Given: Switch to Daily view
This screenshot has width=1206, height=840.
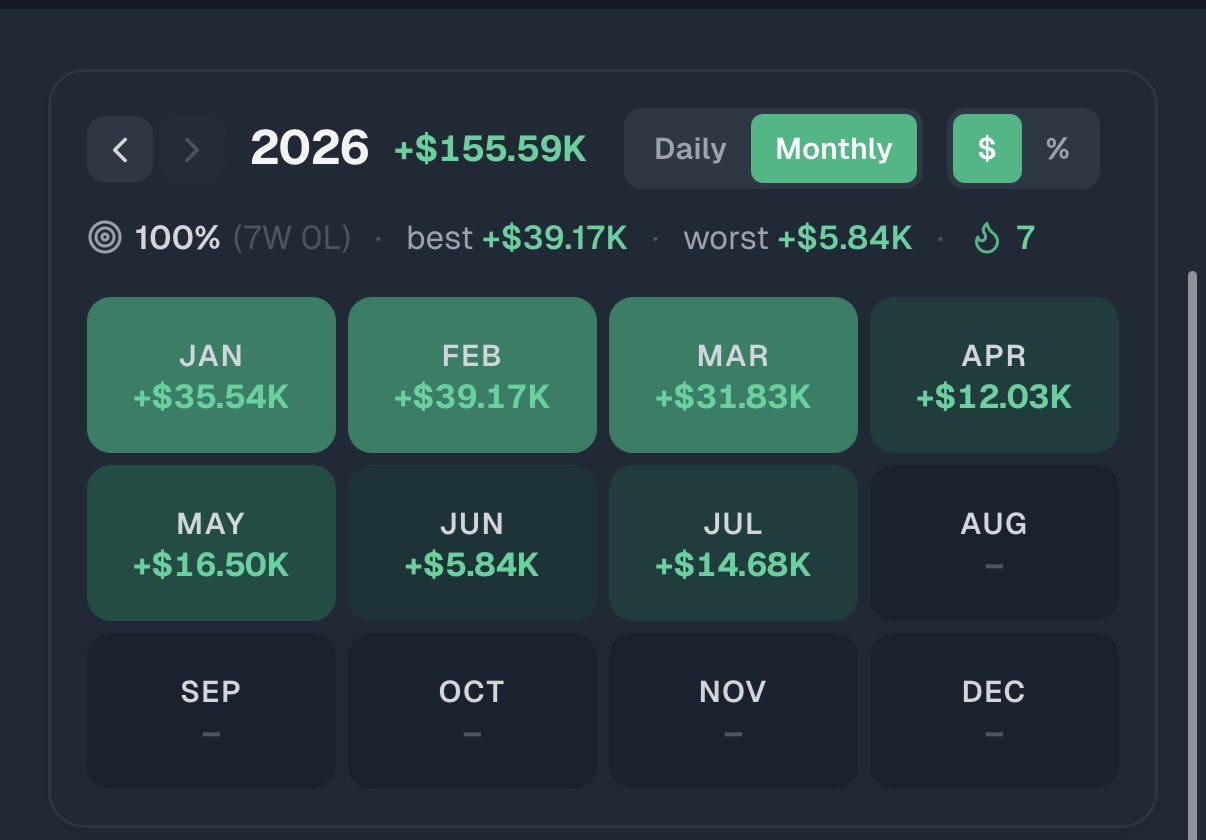Looking at the screenshot, I should click(x=690, y=149).
